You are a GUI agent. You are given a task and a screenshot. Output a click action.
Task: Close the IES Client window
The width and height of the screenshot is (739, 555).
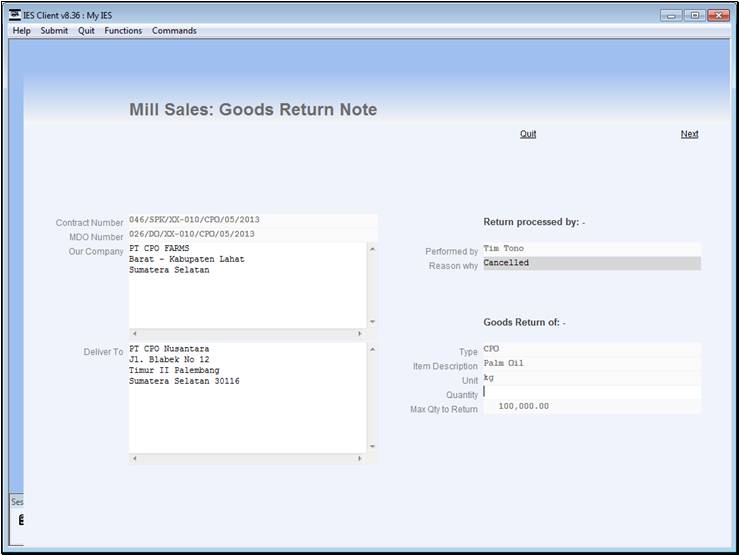click(x=718, y=16)
